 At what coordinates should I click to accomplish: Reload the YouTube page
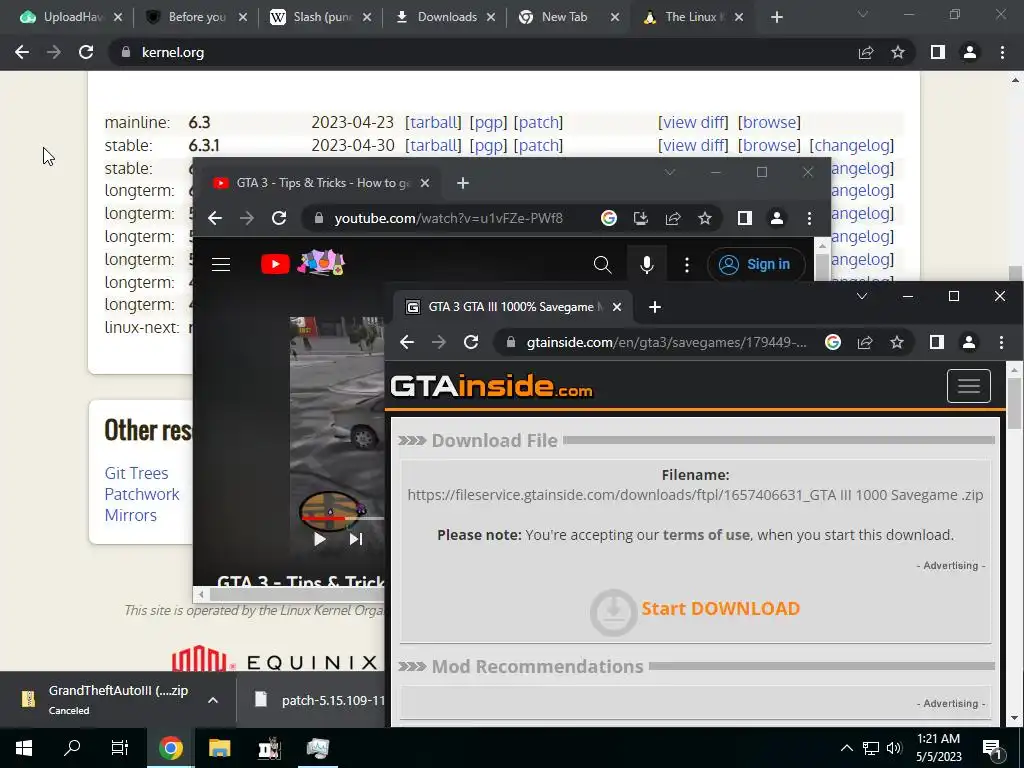[279, 218]
